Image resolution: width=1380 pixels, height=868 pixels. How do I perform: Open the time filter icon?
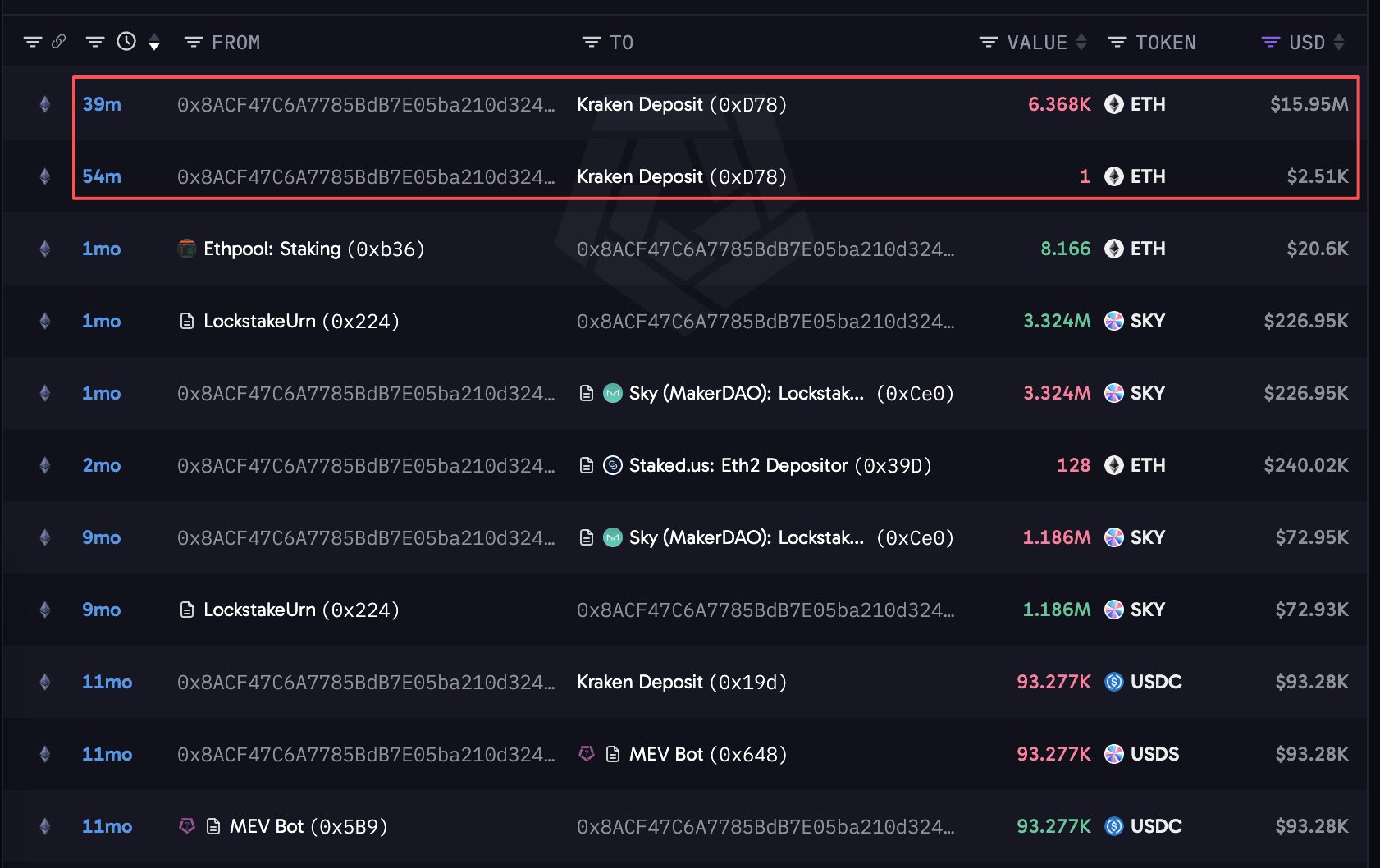click(x=95, y=42)
